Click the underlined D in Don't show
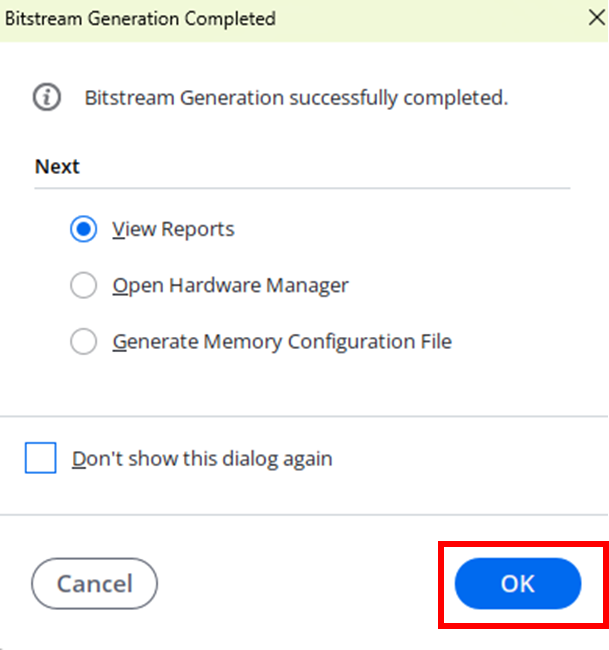609x650 pixels. (x=79, y=458)
